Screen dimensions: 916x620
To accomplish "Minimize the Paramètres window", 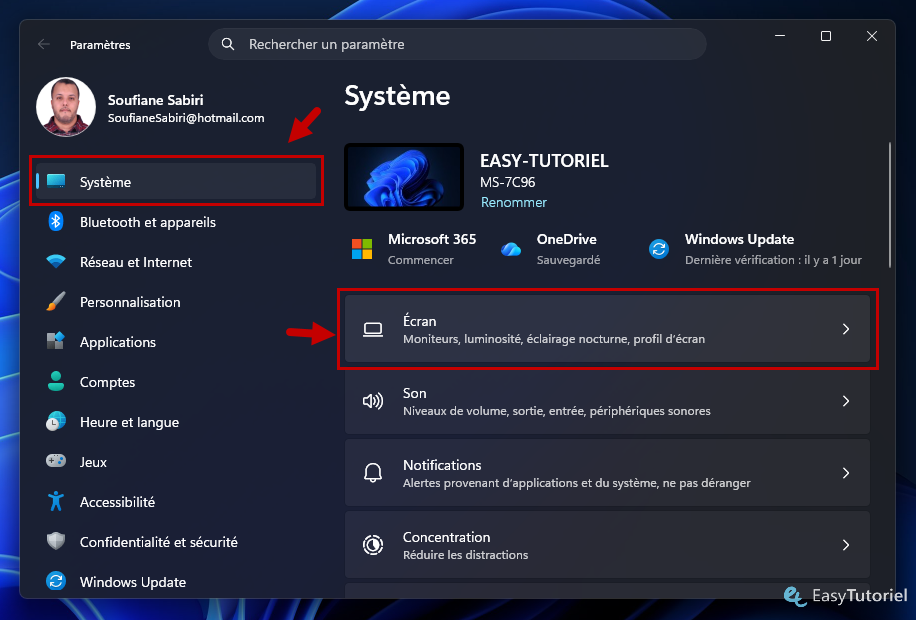I will 780,36.
